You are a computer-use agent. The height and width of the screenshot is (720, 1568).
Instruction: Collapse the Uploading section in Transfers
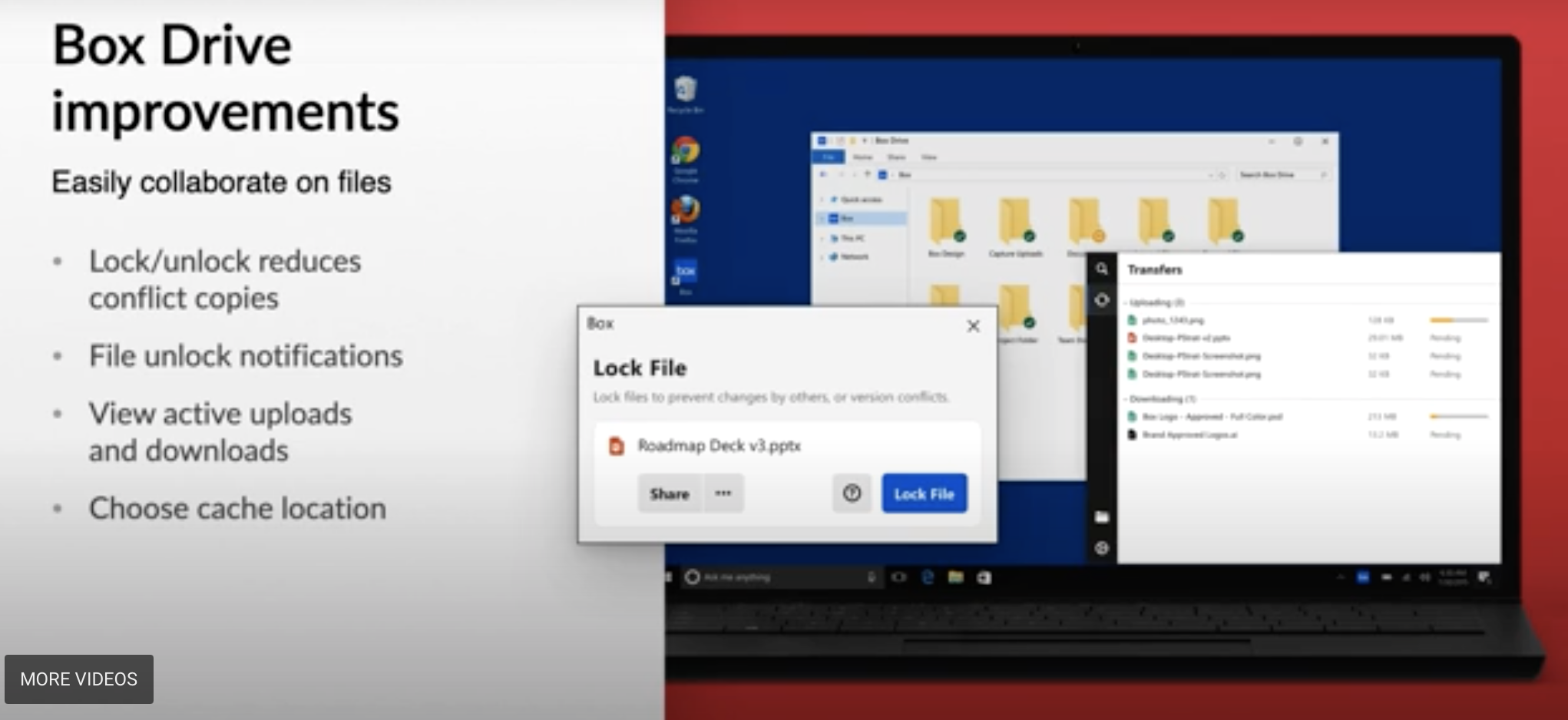pos(1126,302)
